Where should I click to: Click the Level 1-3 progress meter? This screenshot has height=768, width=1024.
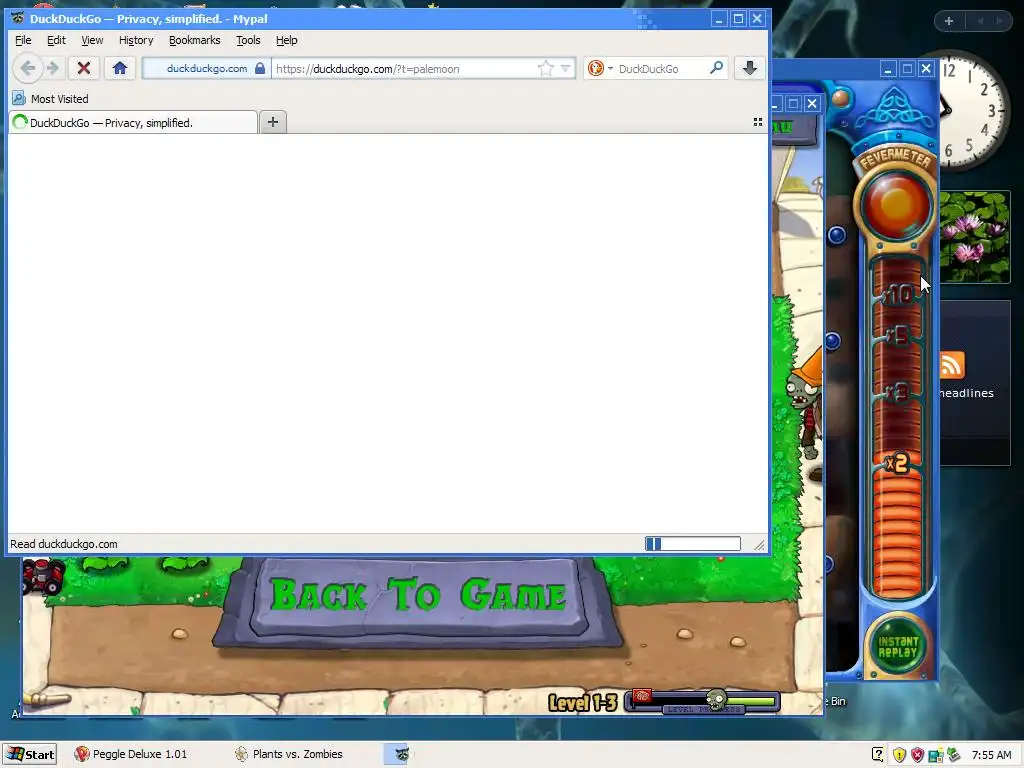(703, 701)
